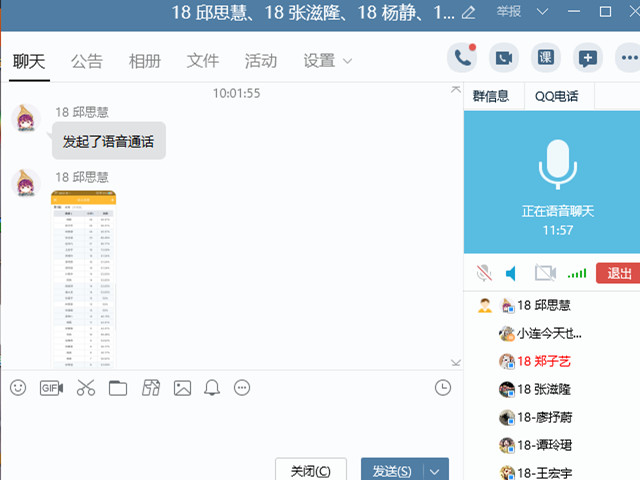Open the emoji picker
Viewport: 640px width, 480px height.
pos(18,387)
